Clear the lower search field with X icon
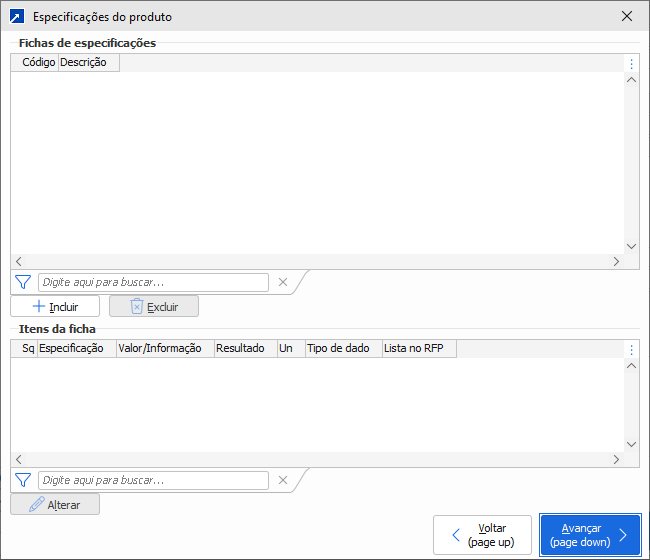The image size is (650, 560). [x=283, y=480]
